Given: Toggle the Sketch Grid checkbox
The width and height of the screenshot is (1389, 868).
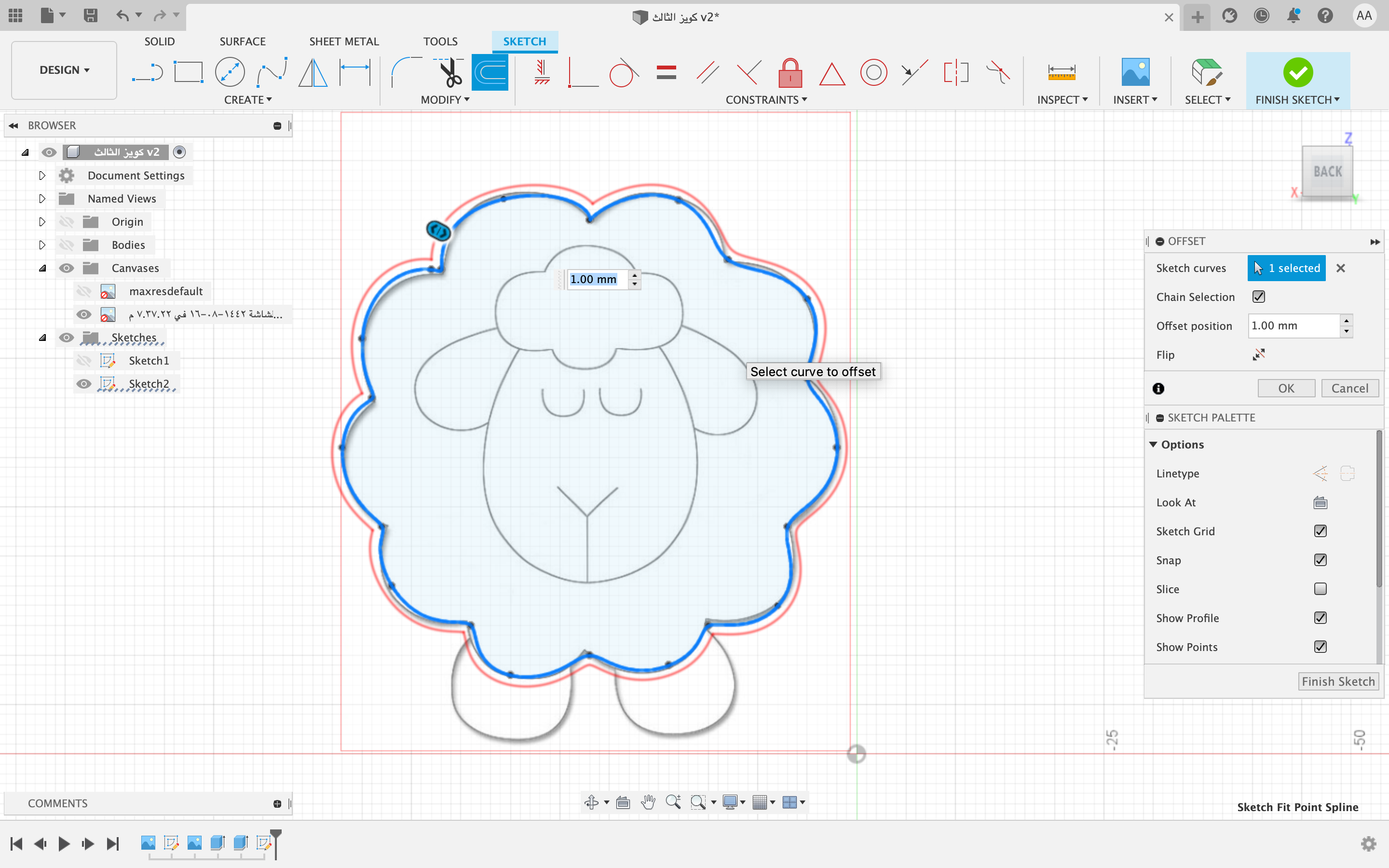Looking at the screenshot, I should pos(1320,531).
